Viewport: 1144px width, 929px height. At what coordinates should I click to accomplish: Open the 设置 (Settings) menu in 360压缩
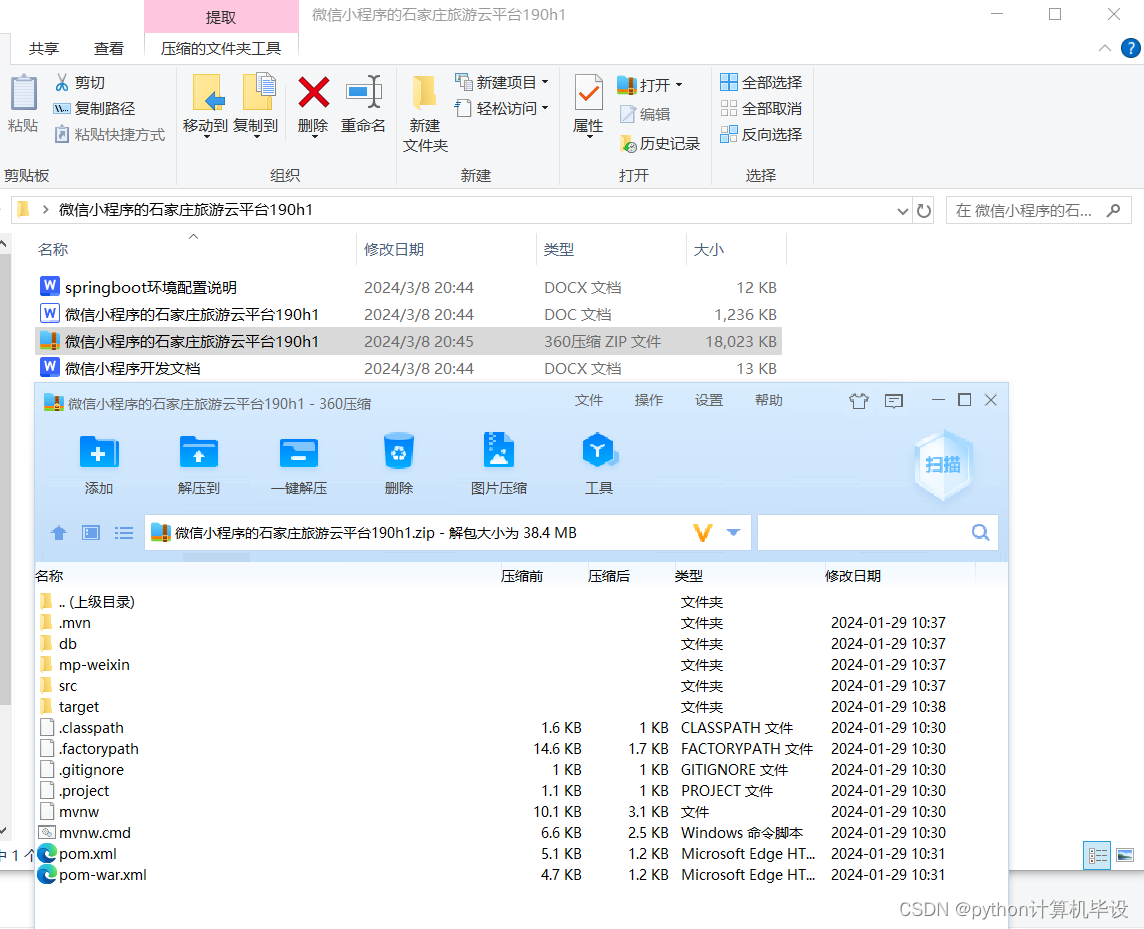[708, 399]
